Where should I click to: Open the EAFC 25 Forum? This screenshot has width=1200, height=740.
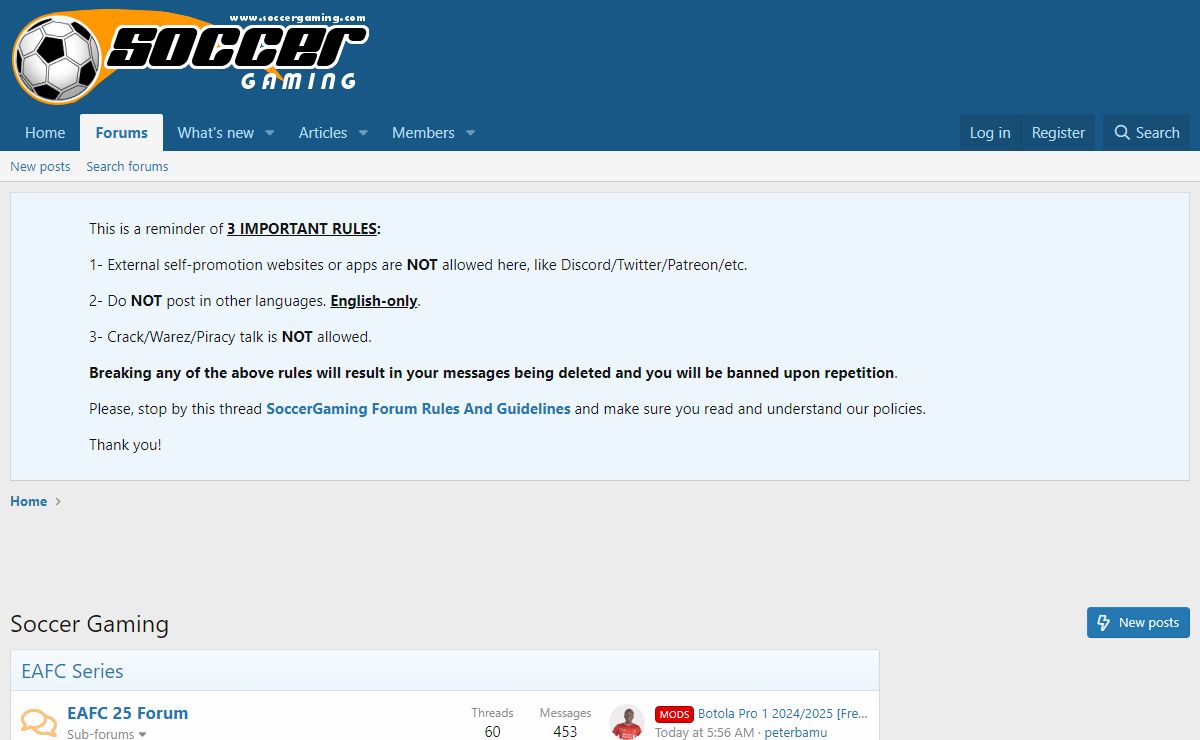tap(127, 713)
